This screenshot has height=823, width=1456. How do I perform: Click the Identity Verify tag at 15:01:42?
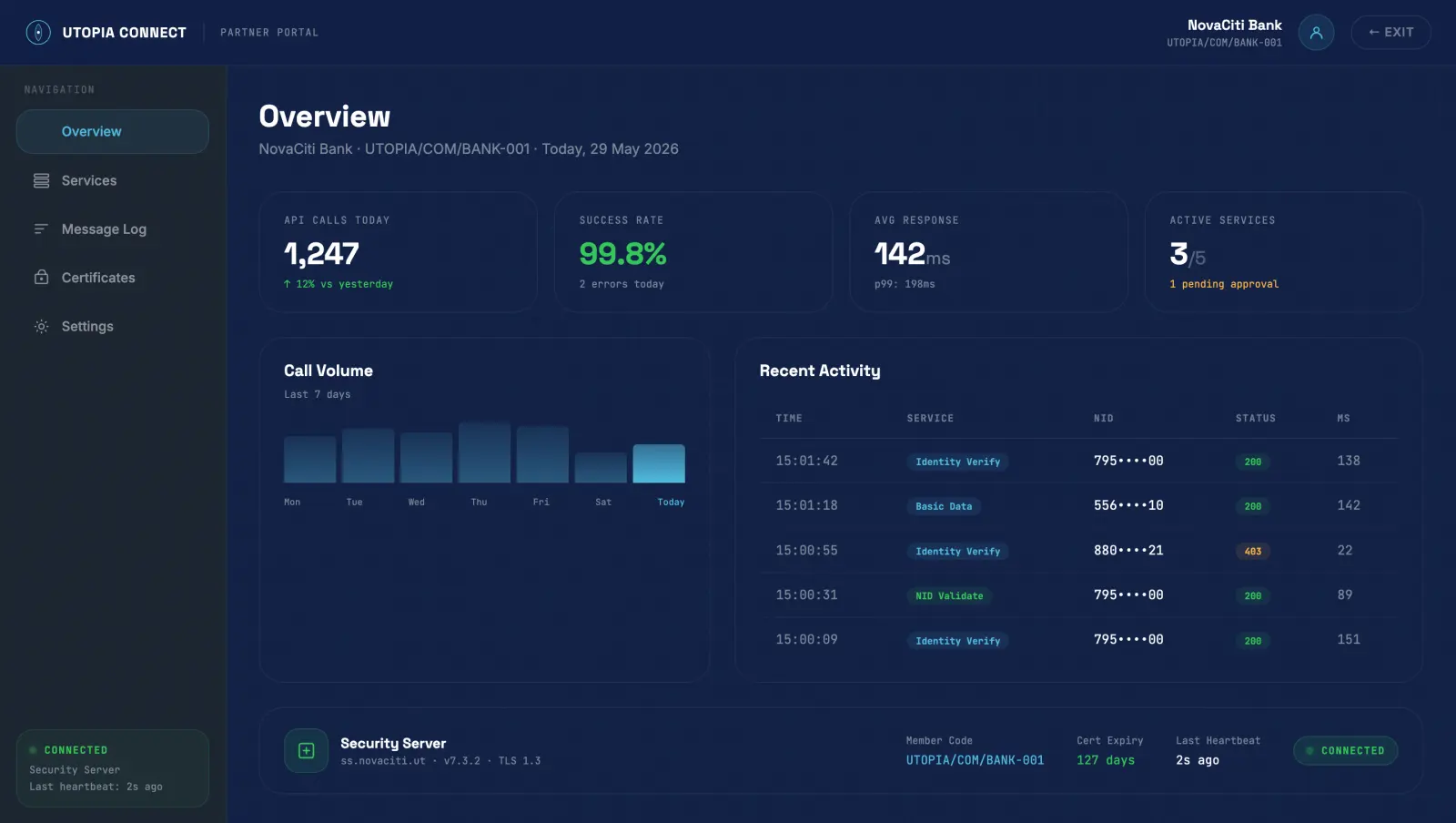click(957, 462)
